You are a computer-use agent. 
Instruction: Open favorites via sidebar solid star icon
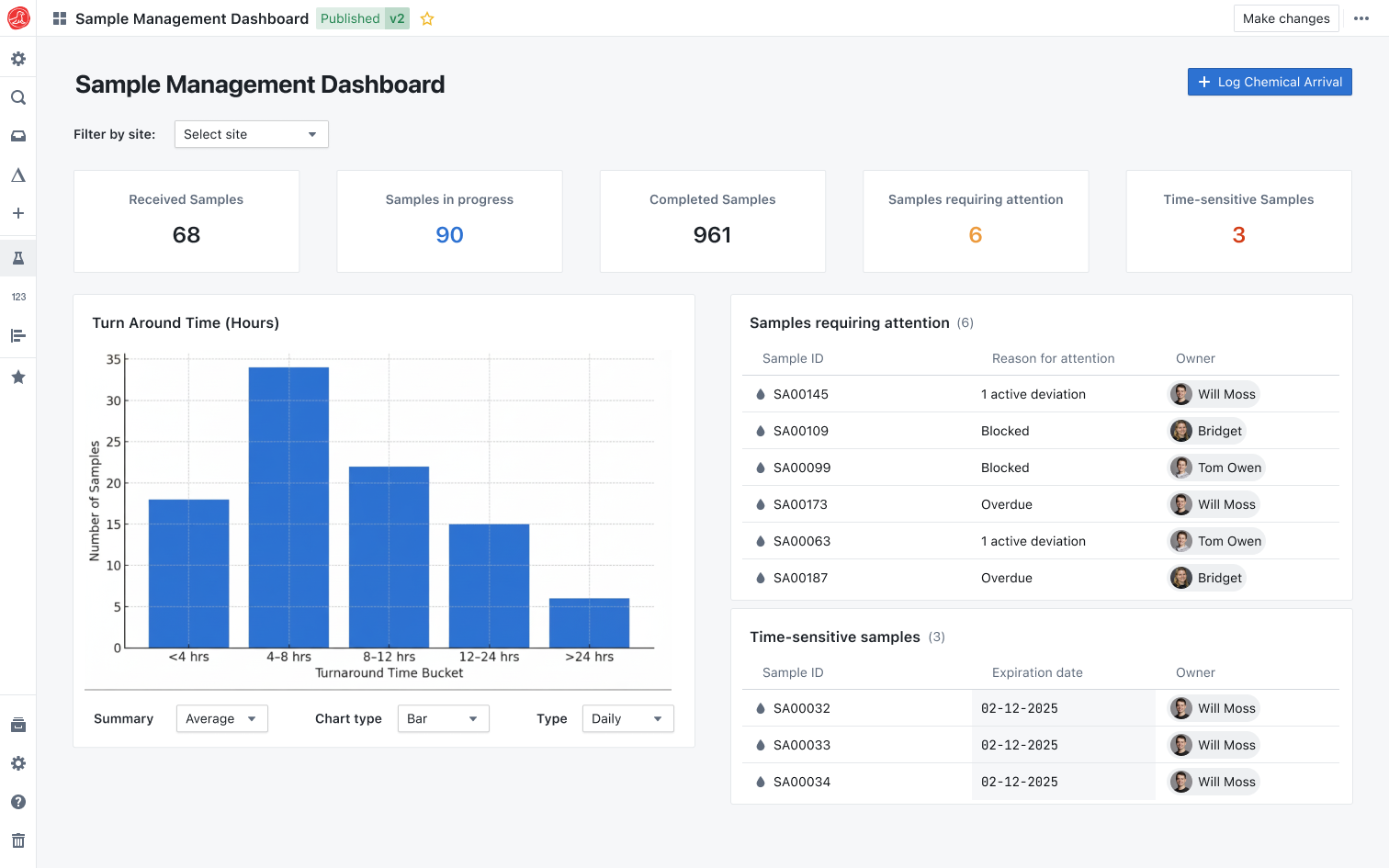(17, 377)
